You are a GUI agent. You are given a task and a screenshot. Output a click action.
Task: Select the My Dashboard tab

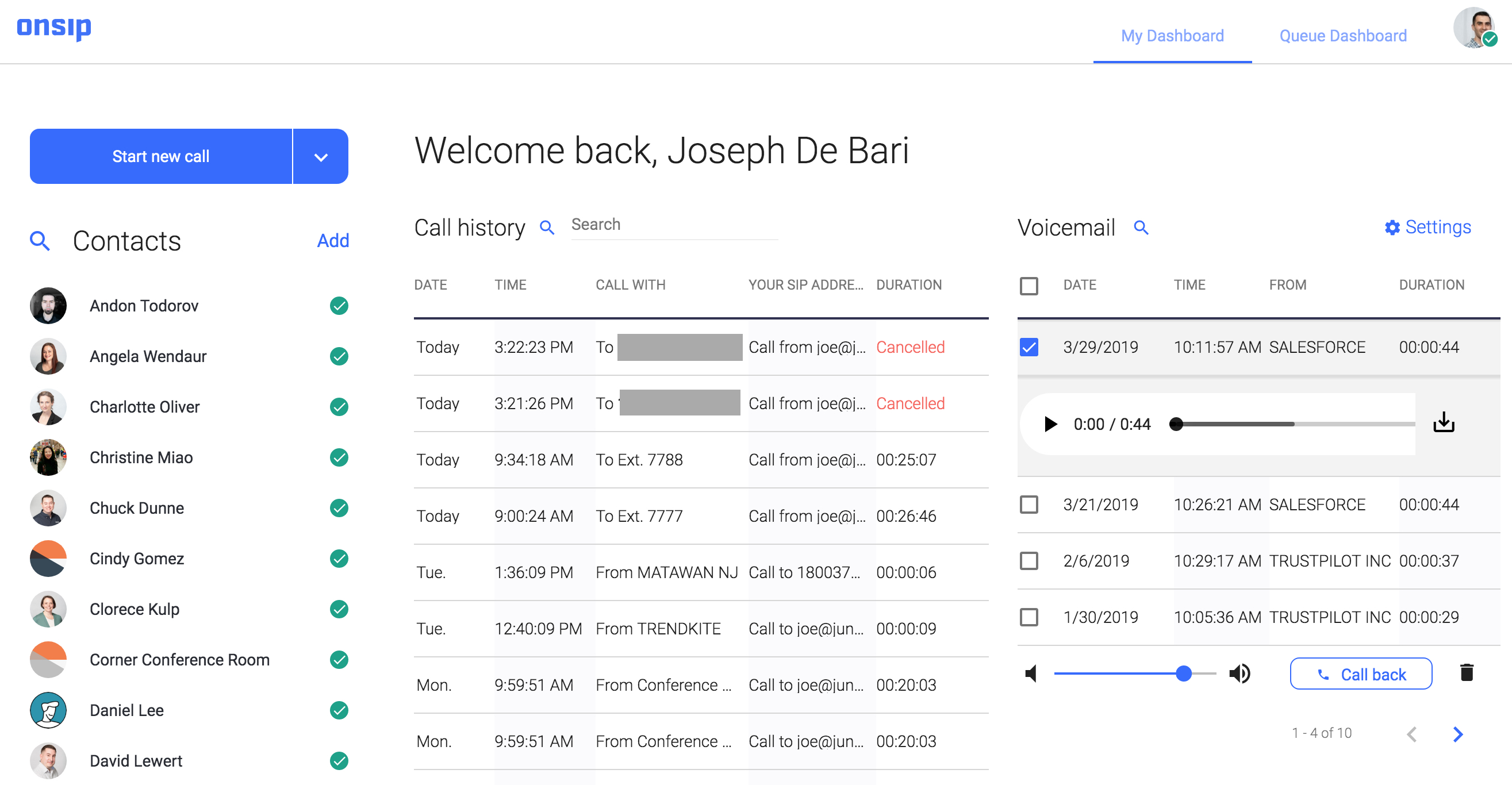coord(1172,35)
